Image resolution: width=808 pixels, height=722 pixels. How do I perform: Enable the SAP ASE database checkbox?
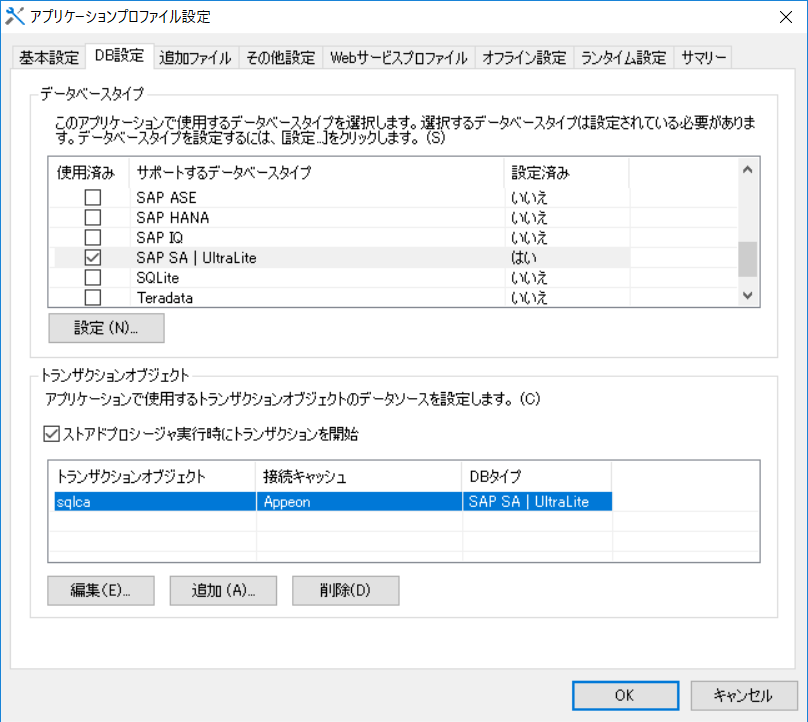(93, 197)
